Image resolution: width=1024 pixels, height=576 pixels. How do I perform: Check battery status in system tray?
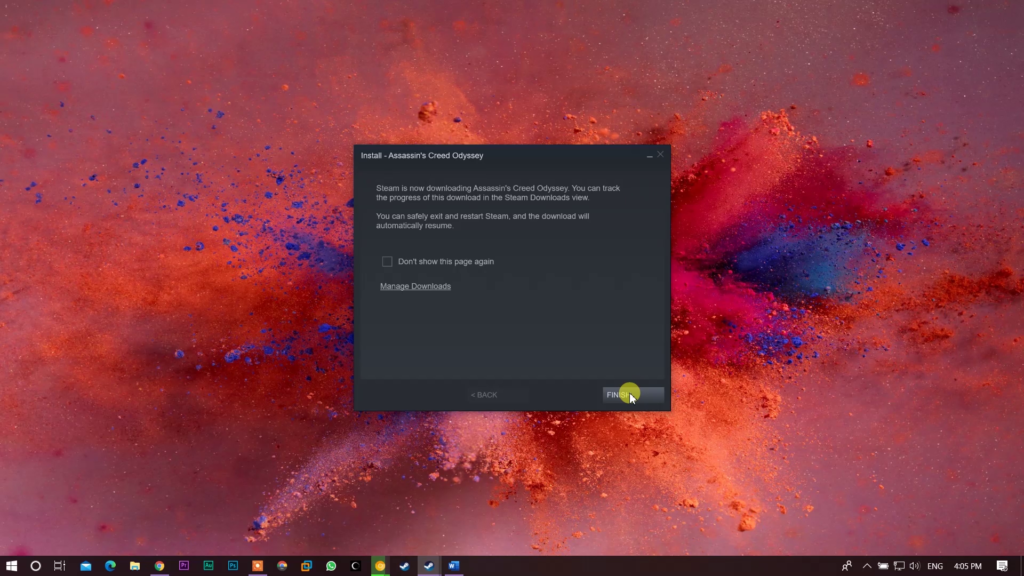[883, 566]
